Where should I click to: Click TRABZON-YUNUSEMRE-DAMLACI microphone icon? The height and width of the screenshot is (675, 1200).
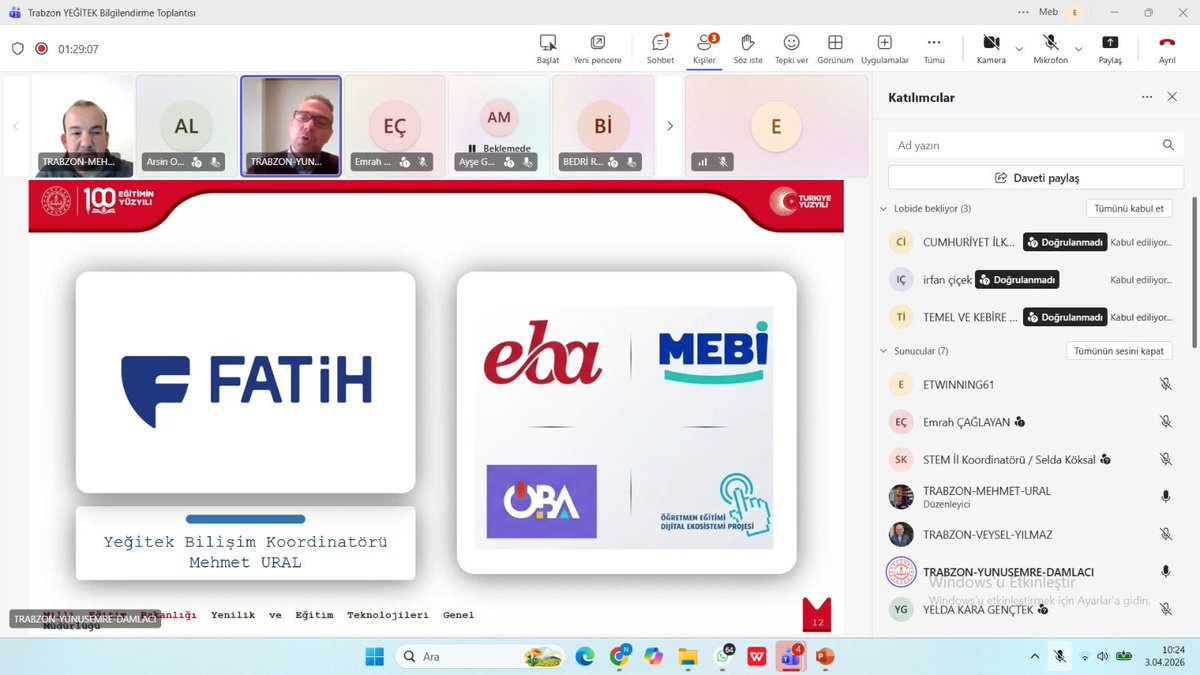1165,572
